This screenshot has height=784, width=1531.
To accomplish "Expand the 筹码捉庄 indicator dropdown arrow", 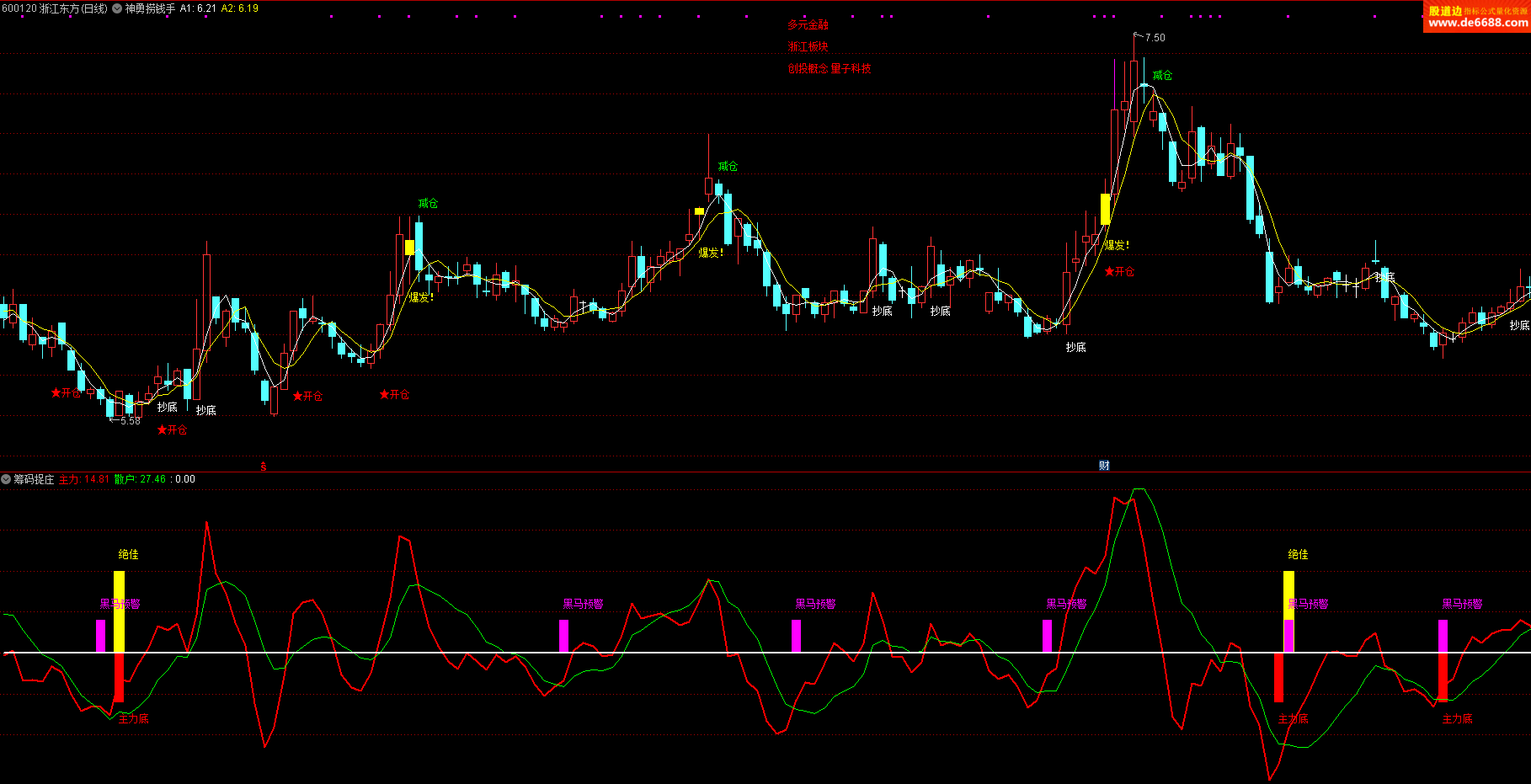I will click(6, 479).
